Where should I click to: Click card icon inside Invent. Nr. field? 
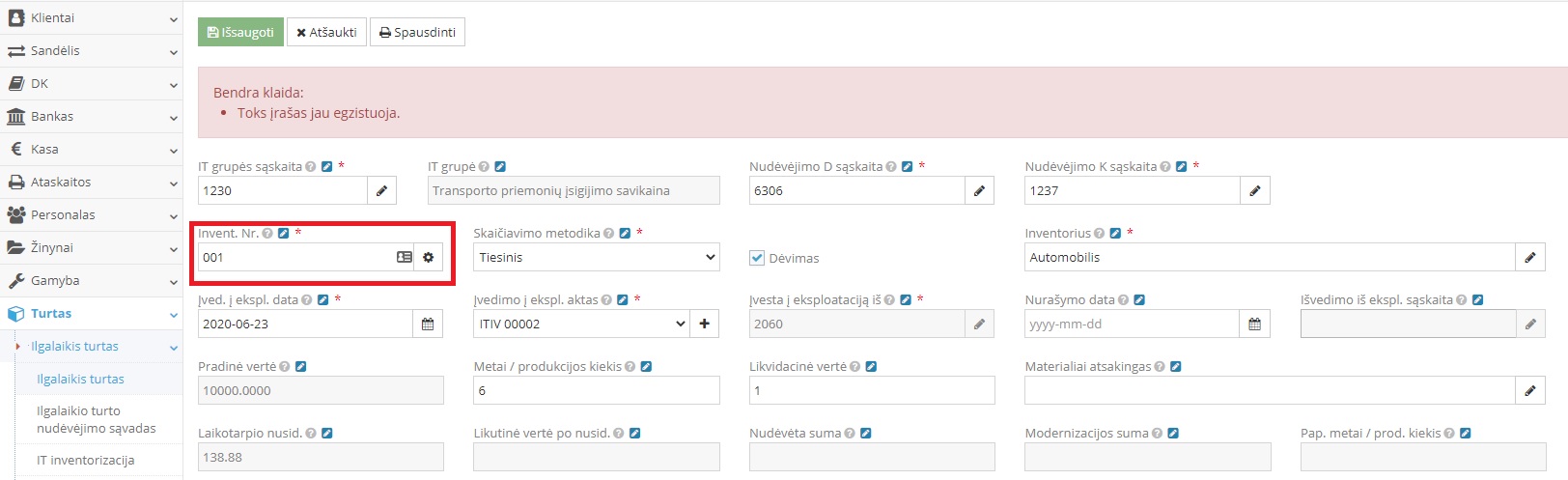[405, 258]
